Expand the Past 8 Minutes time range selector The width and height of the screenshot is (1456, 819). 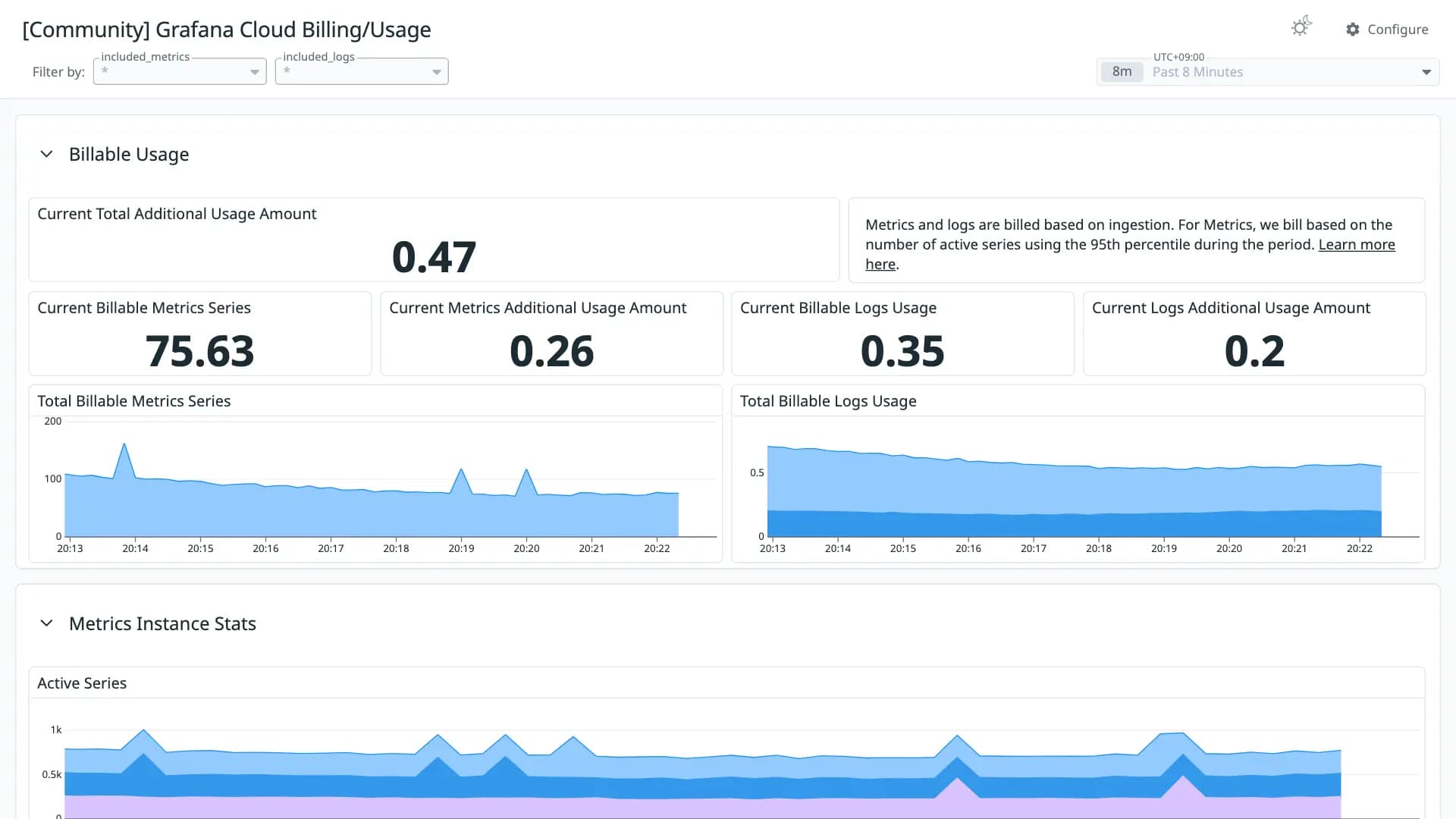coord(1268,72)
